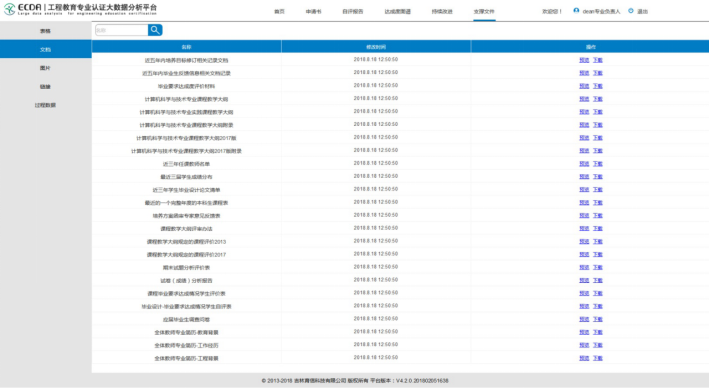Preview 最近三届学生成绩分布
The height and width of the screenshot is (389, 709).
pos(584,176)
